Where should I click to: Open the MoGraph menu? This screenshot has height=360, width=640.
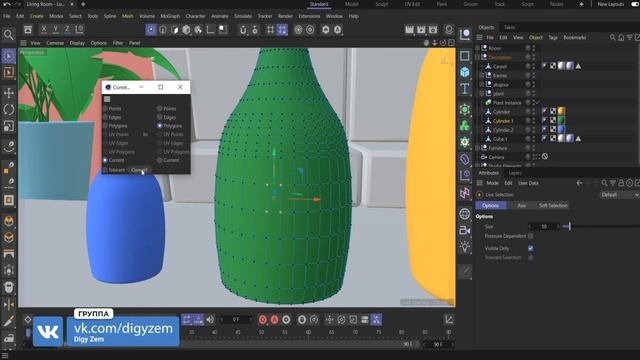(x=170, y=16)
